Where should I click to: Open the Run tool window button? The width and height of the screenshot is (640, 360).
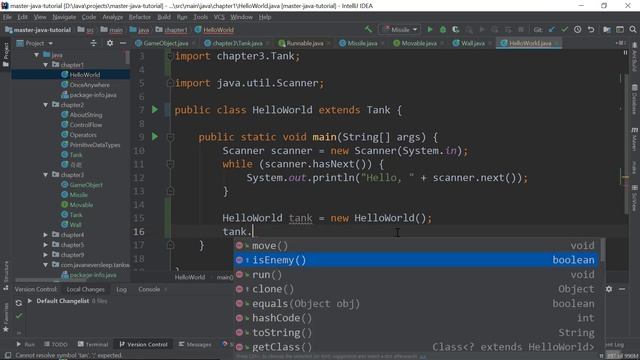[25, 344]
